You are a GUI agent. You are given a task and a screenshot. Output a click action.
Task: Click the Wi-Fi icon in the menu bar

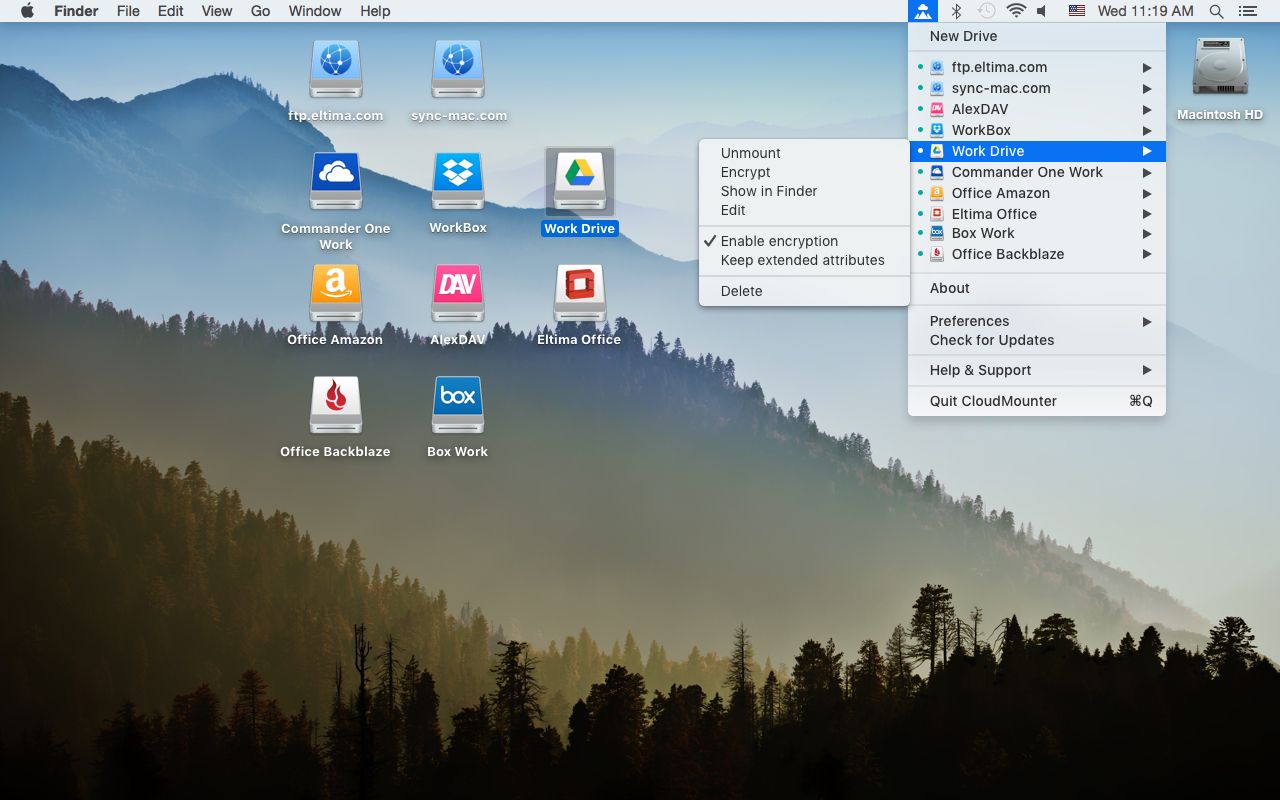[1016, 11]
